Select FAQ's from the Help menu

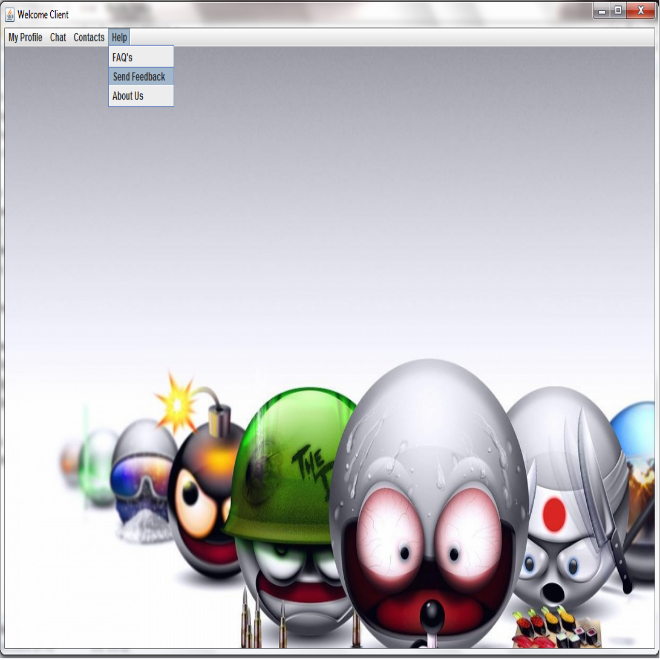click(x=141, y=57)
